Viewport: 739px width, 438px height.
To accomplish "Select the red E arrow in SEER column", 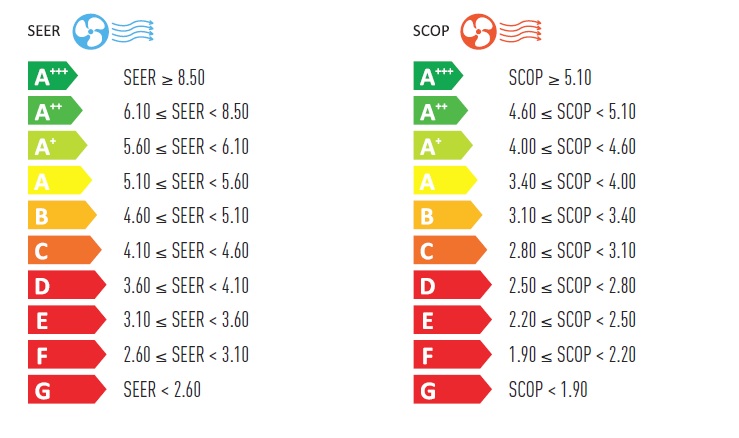I will 66,320.
